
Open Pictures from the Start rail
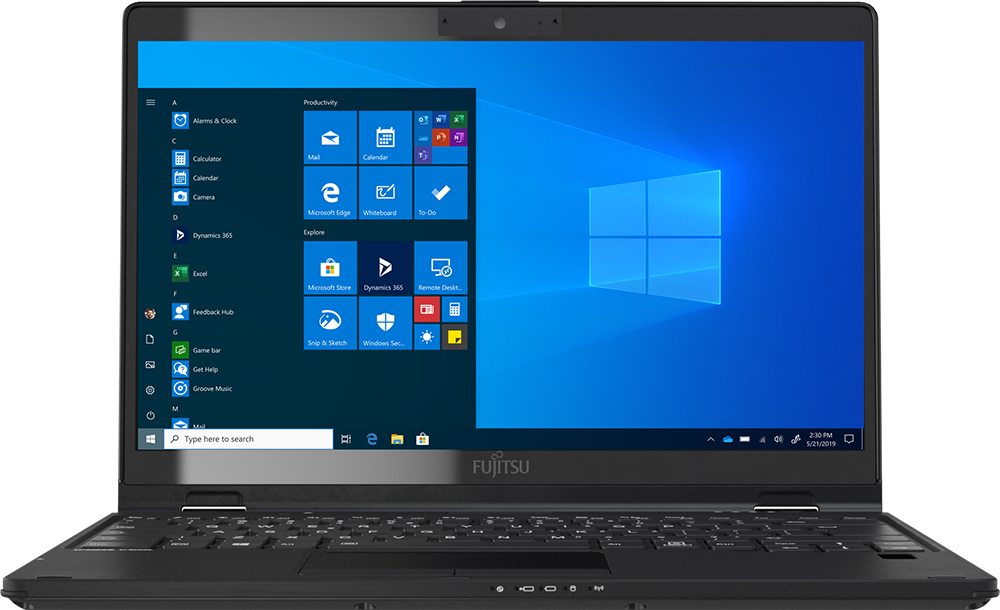[150, 364]
